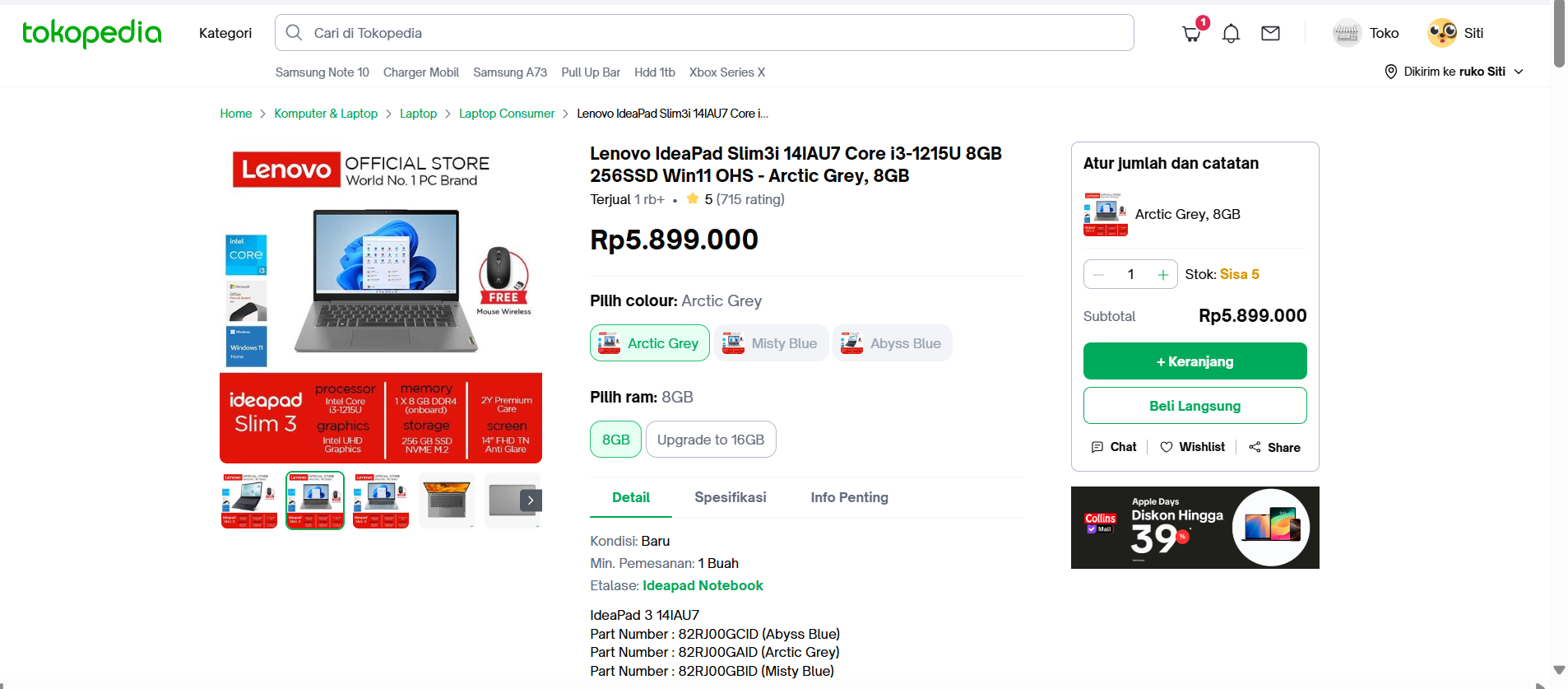Click the Cari di Tokopedia search field
This screenshot has width=1568, height=689.
(x=704, y=33)
